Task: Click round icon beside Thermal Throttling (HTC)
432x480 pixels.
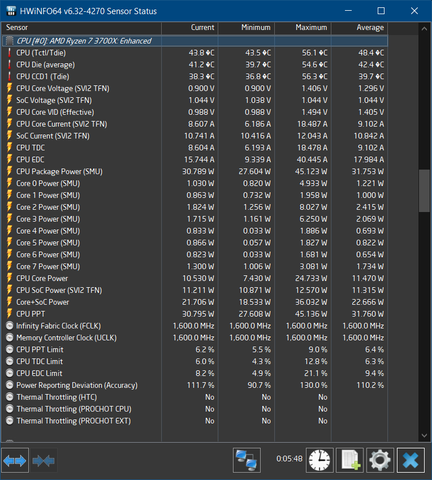Action: point(10,397)
